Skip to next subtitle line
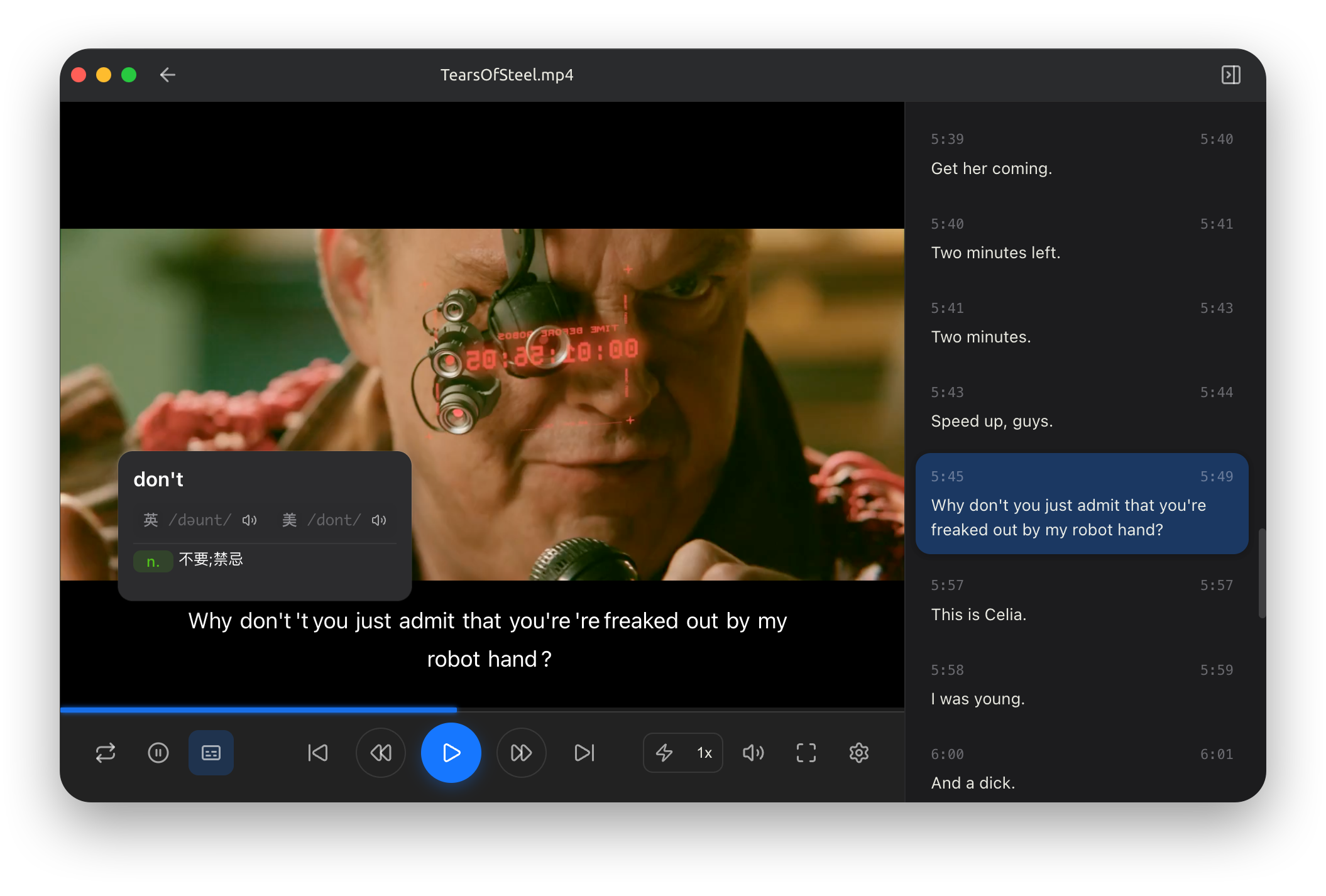 click(584, 752)
